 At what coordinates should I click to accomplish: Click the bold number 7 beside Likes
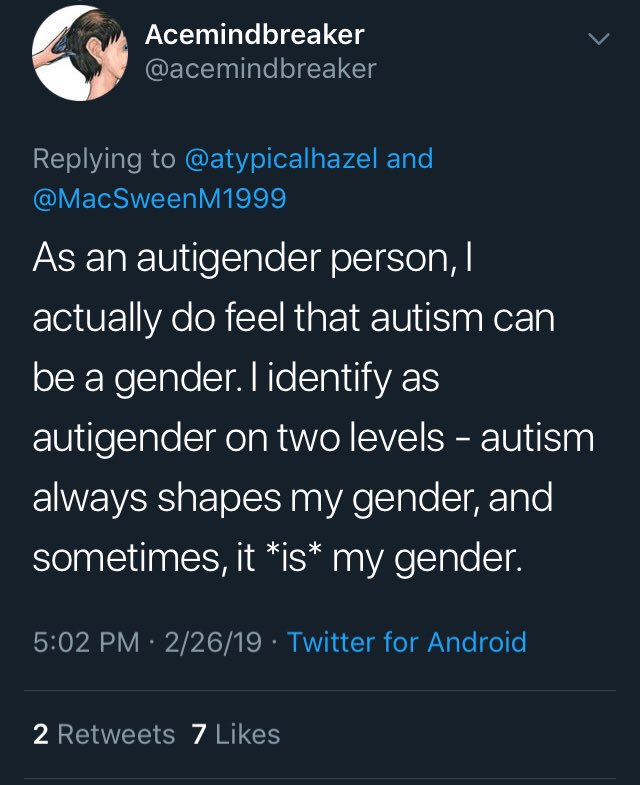pyautogui.click(x=199, y=734)
